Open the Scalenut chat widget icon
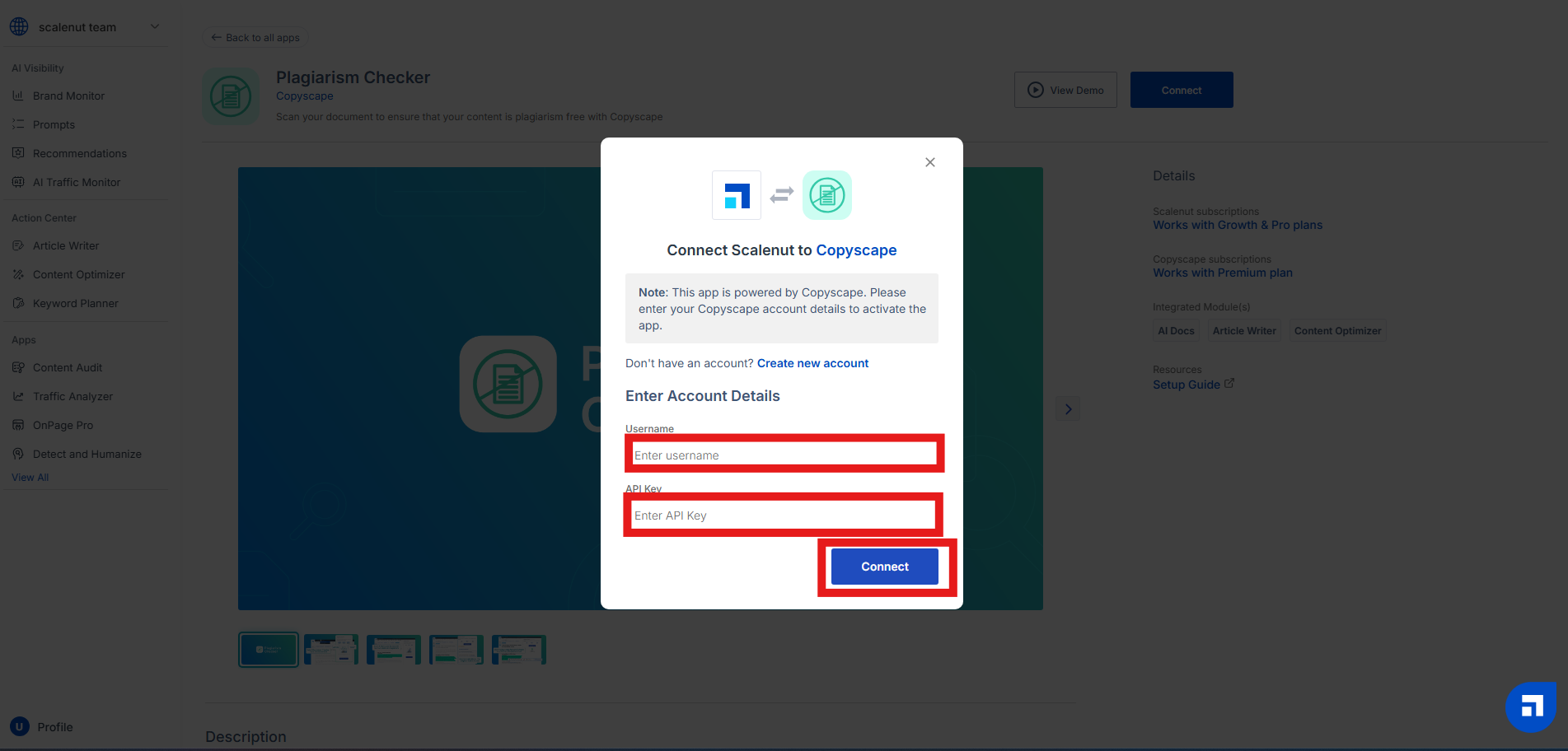The width and height of the screenshot is (1568, 751). click(1531, 707)
